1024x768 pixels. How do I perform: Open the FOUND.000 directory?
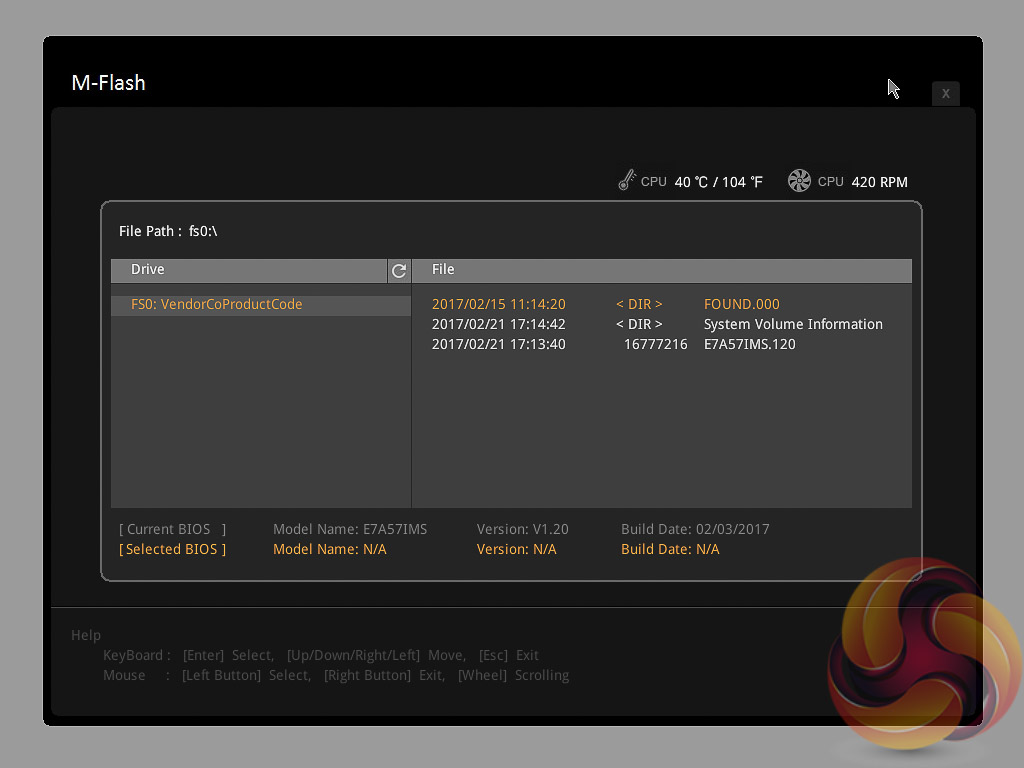click(x=741, y=305)
